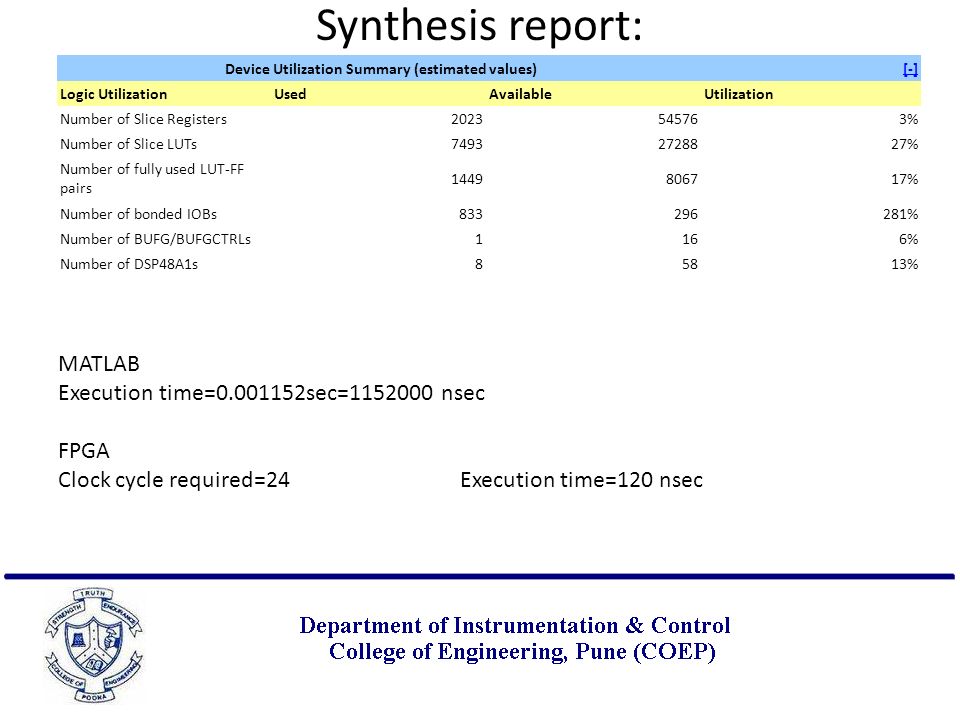The height and width of the screenshot is (720, 960).
Task: Select 'Execution time=0.001152sec=1152000 nsec' line
Action: (x=272, y=393)
